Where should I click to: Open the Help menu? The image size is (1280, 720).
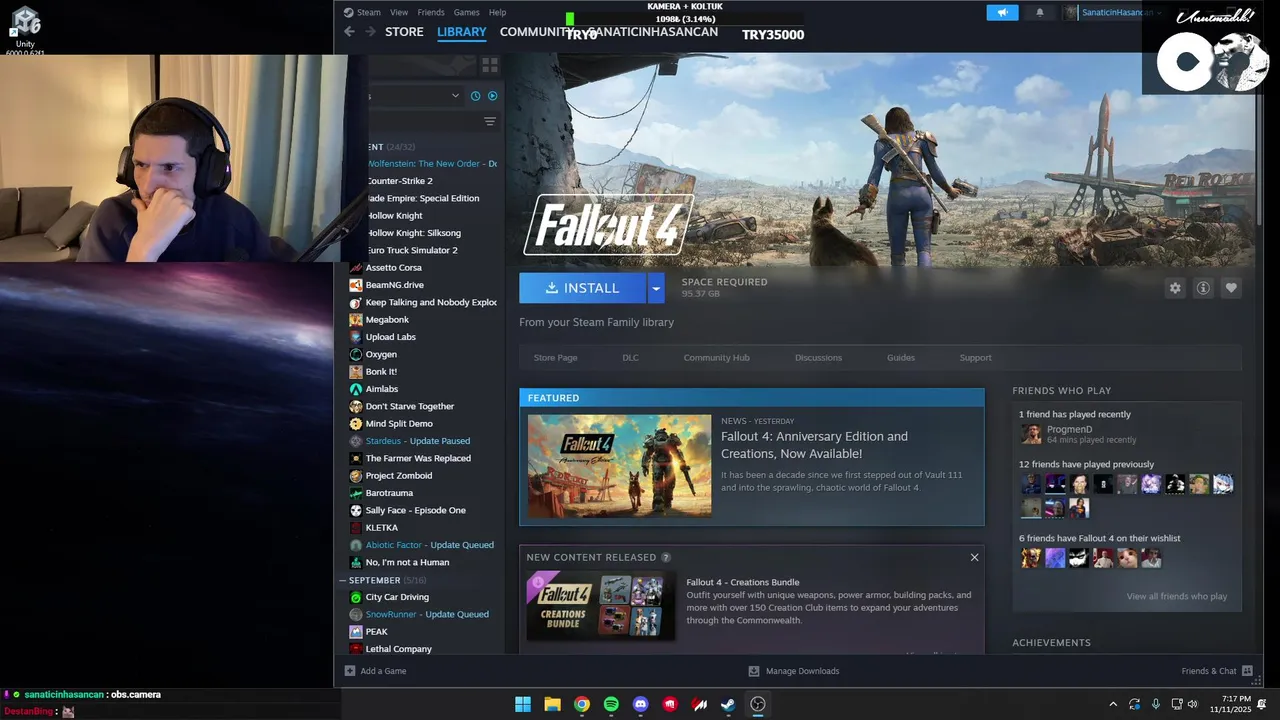497,12
